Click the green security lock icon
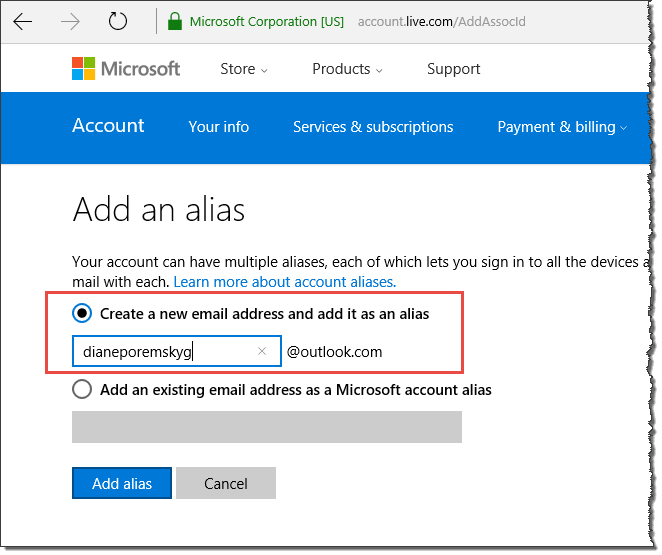Viewport: 662px width, 555px height. [175, 21]
